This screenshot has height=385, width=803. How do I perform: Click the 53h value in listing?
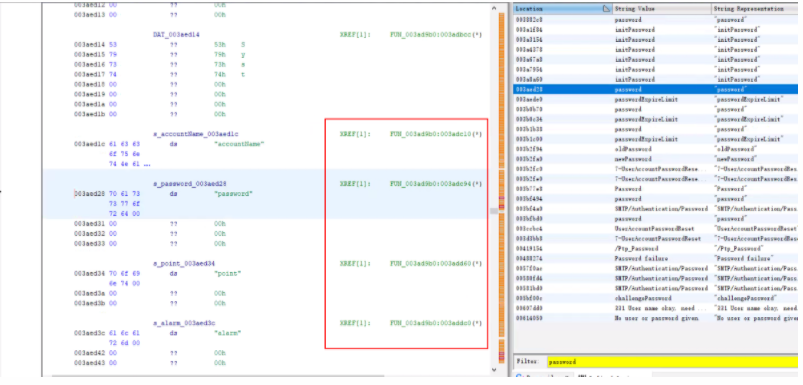click(x=220, y=45)
